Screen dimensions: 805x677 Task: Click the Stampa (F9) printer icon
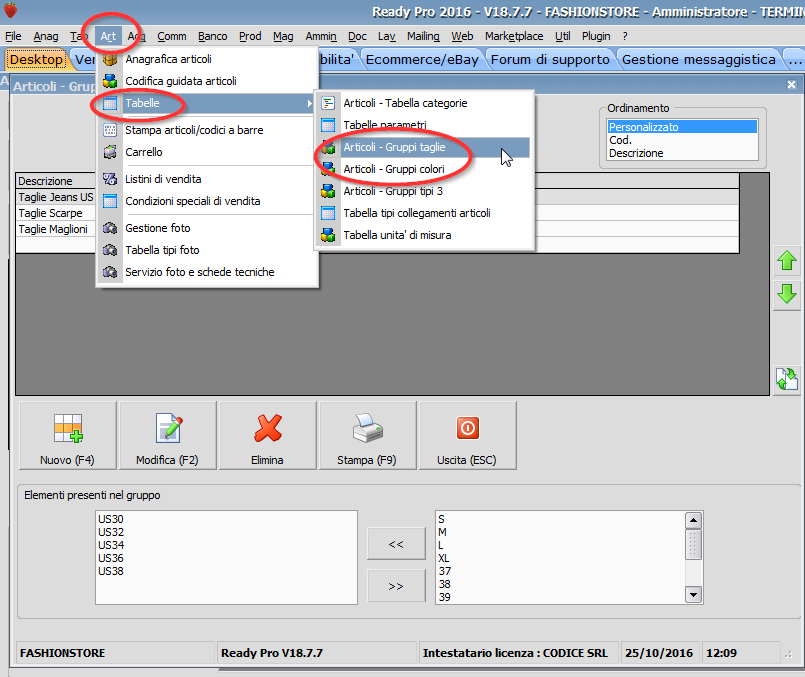click(368, 429)
